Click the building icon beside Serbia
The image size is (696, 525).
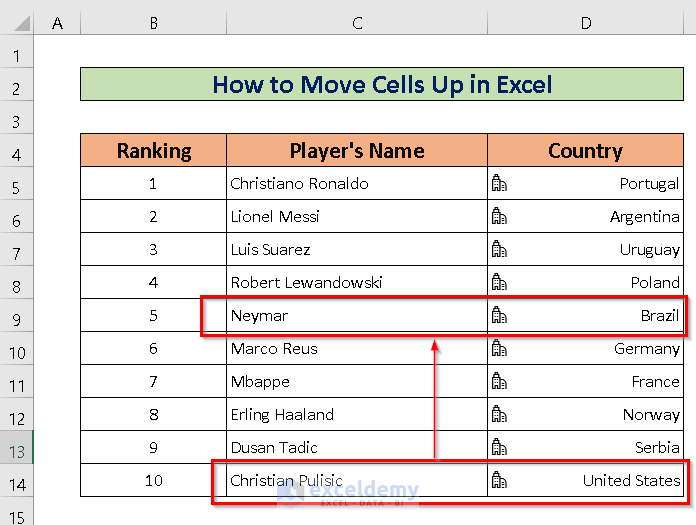click(499, 447)
